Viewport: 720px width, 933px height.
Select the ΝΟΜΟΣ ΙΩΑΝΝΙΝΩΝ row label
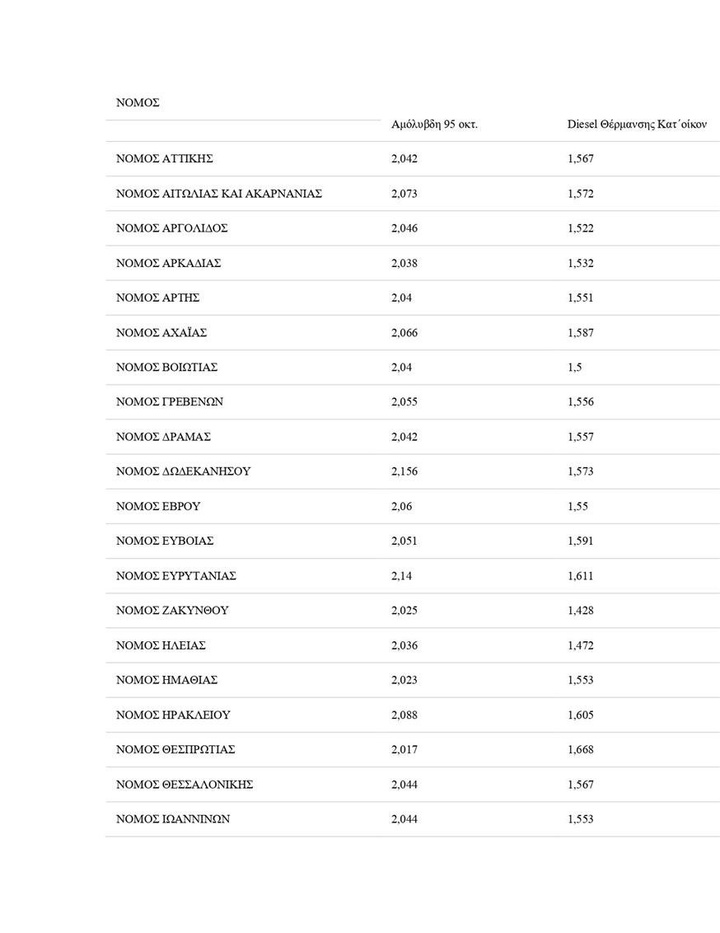tap(173, 819)
